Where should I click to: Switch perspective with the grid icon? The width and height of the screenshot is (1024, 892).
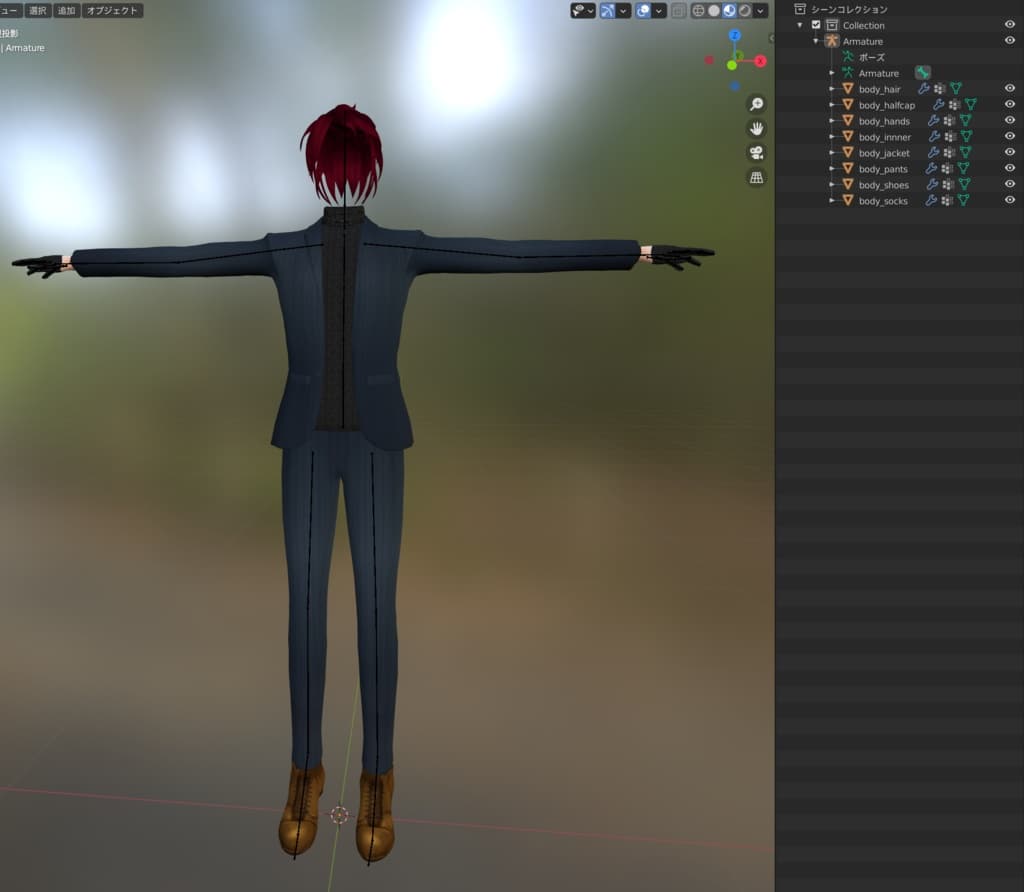(756, 178)
